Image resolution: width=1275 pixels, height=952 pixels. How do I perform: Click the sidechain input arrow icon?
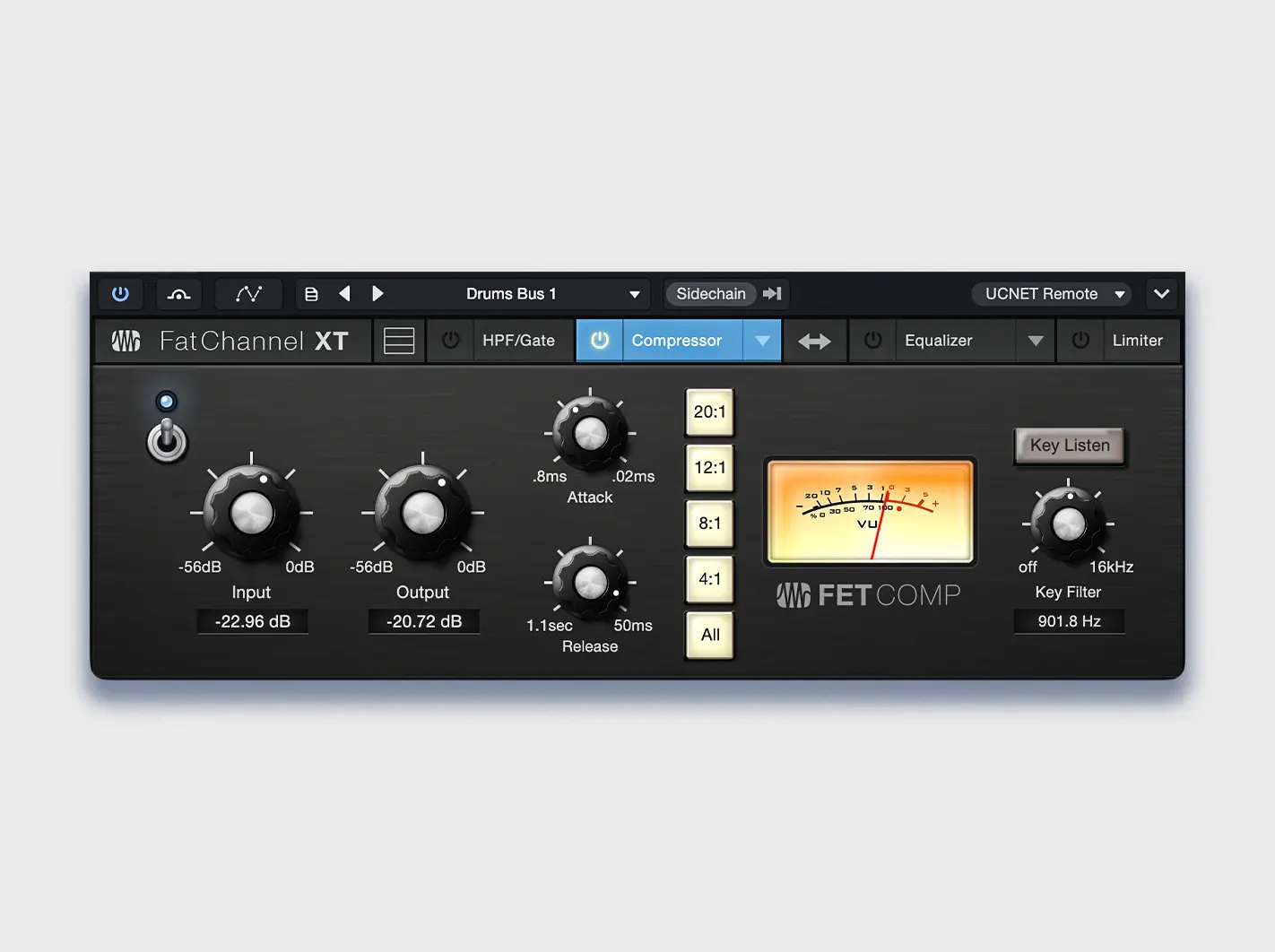772,294
